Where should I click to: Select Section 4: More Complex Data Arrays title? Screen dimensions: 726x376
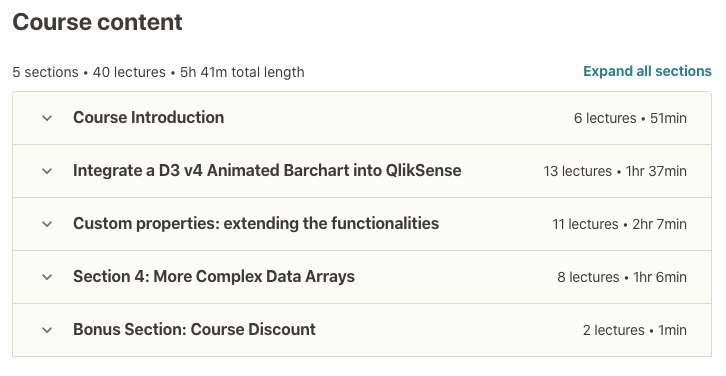click(214, 277)
